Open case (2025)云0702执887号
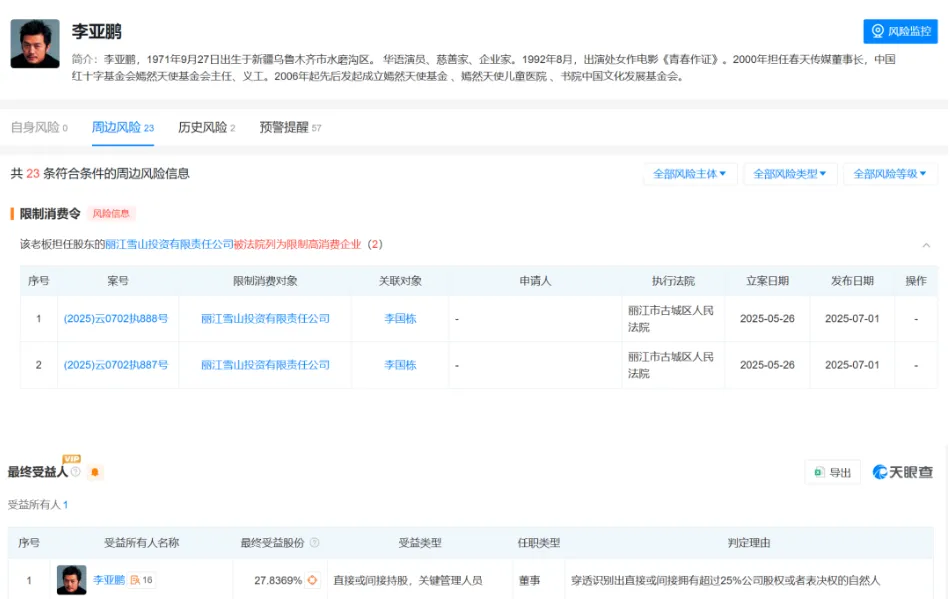Viewport: 950px width, 599px height. (116, 365)
